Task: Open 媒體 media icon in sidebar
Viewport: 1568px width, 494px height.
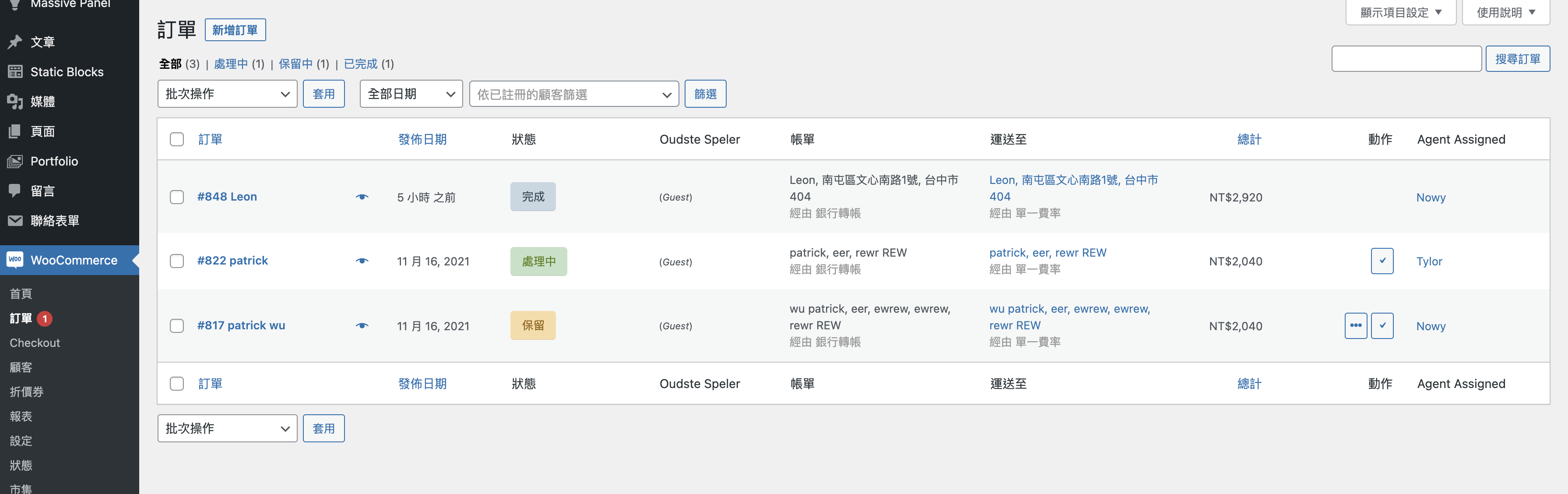Action: pos(15,102)
